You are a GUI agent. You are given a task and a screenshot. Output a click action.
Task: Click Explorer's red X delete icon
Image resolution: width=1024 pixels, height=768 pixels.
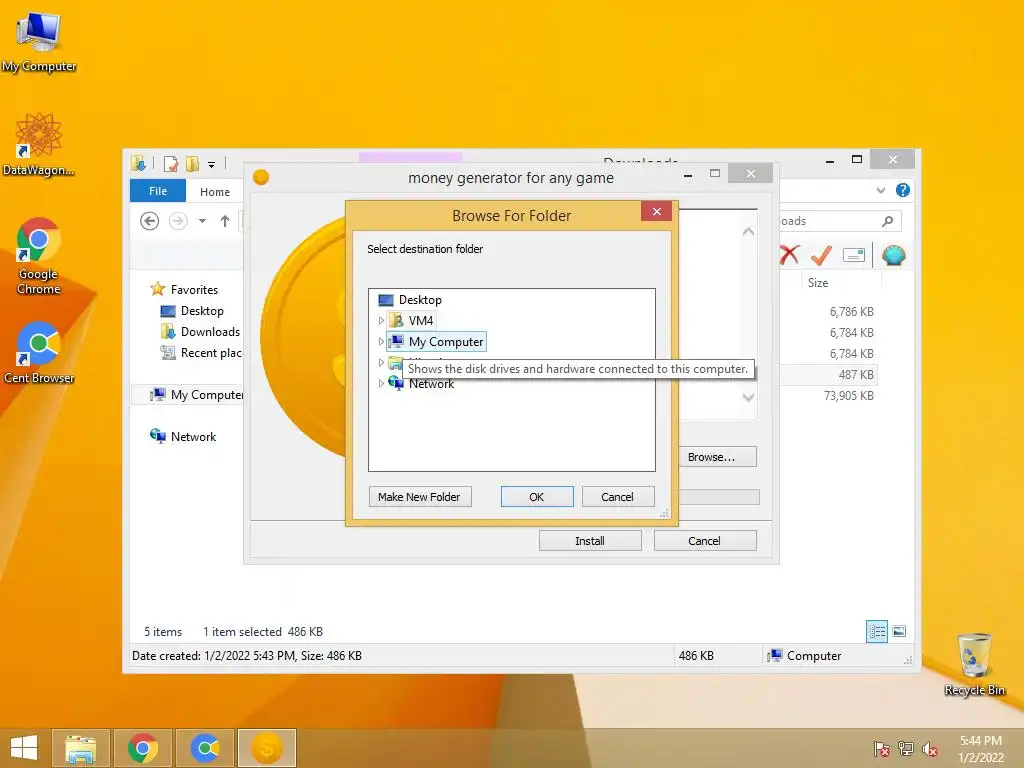[790, 255]
